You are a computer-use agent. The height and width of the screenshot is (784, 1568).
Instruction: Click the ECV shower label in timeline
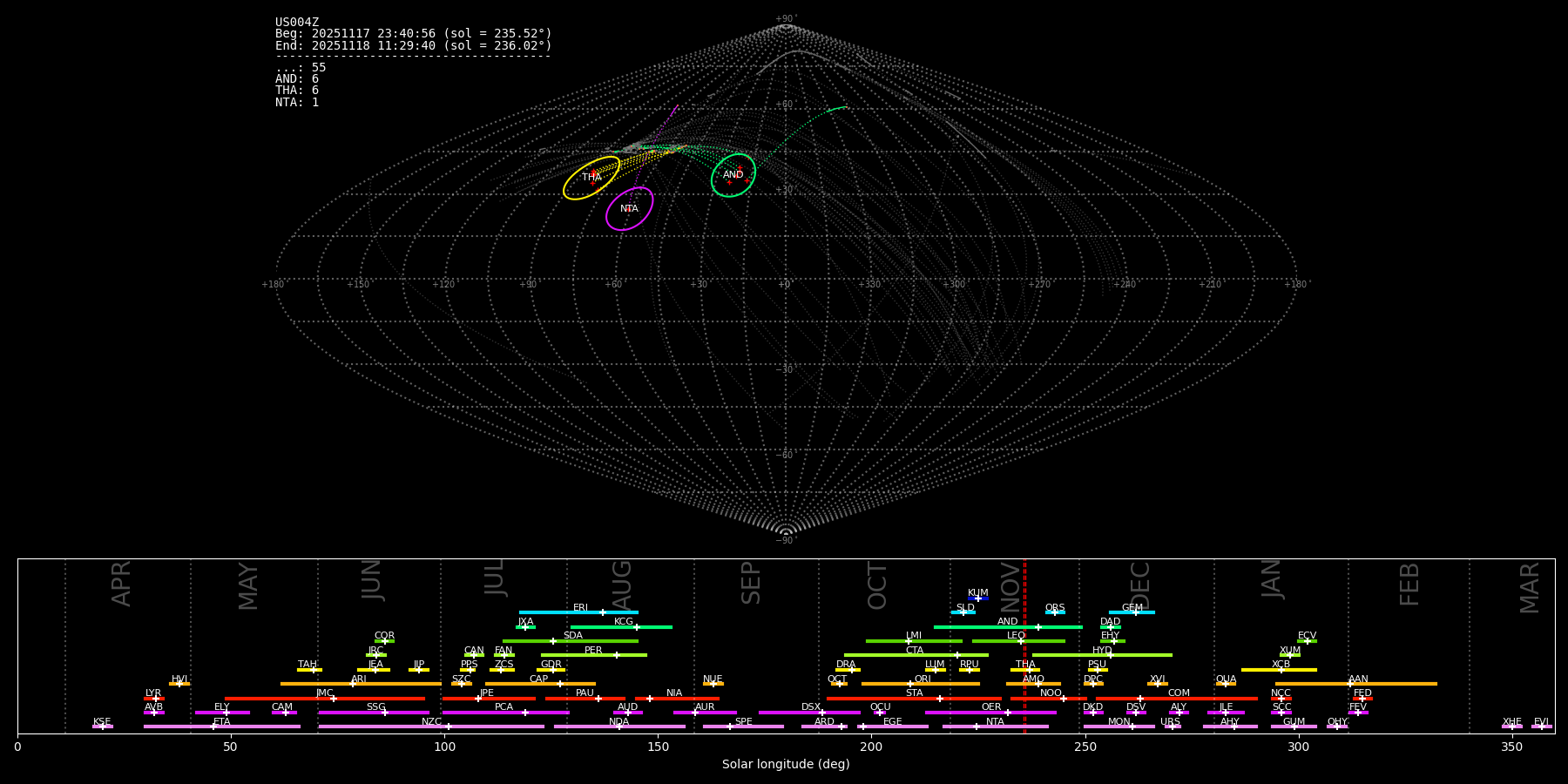tap(1307, 636)
